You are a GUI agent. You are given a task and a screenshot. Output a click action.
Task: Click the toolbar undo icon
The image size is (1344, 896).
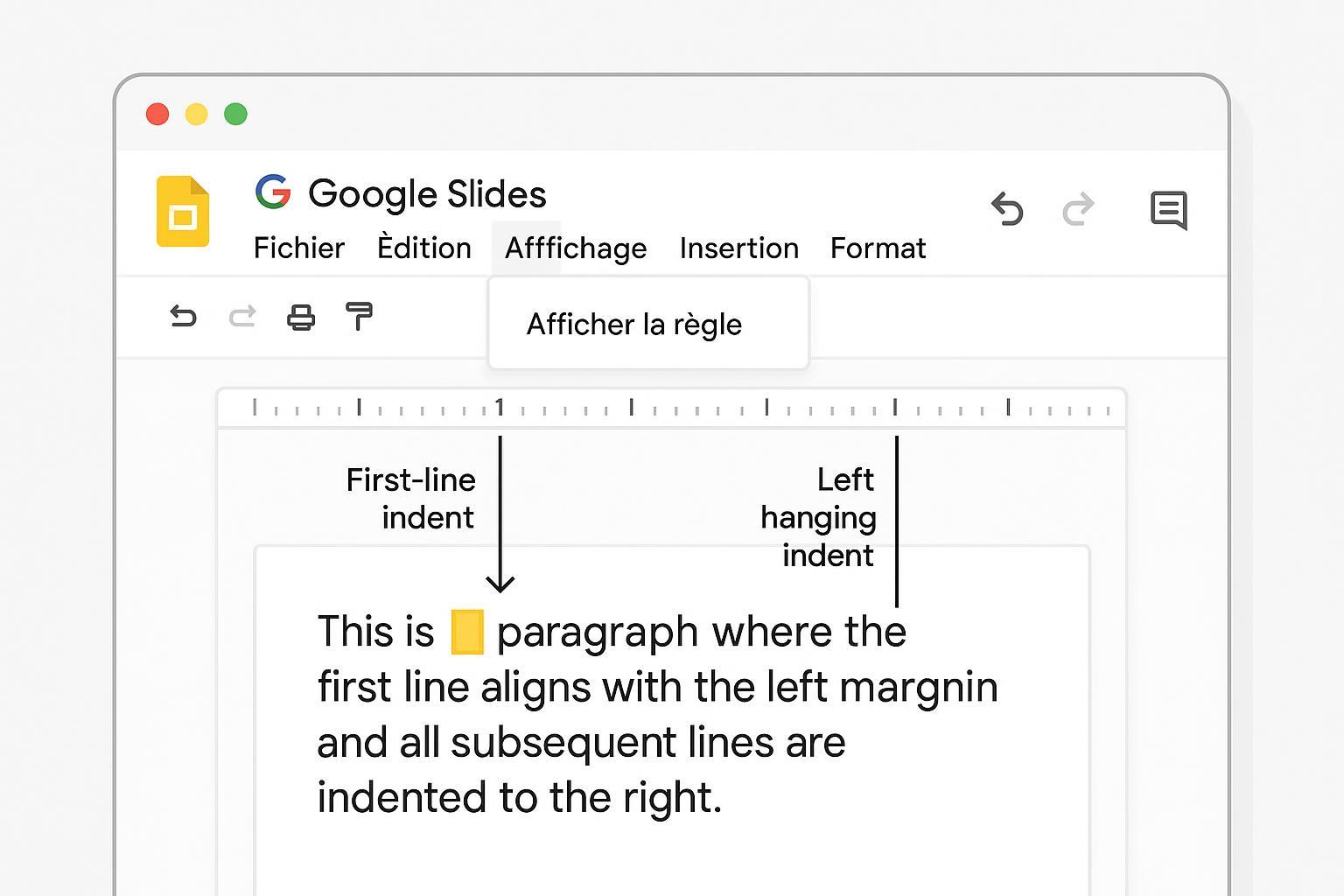click(183, 316)
